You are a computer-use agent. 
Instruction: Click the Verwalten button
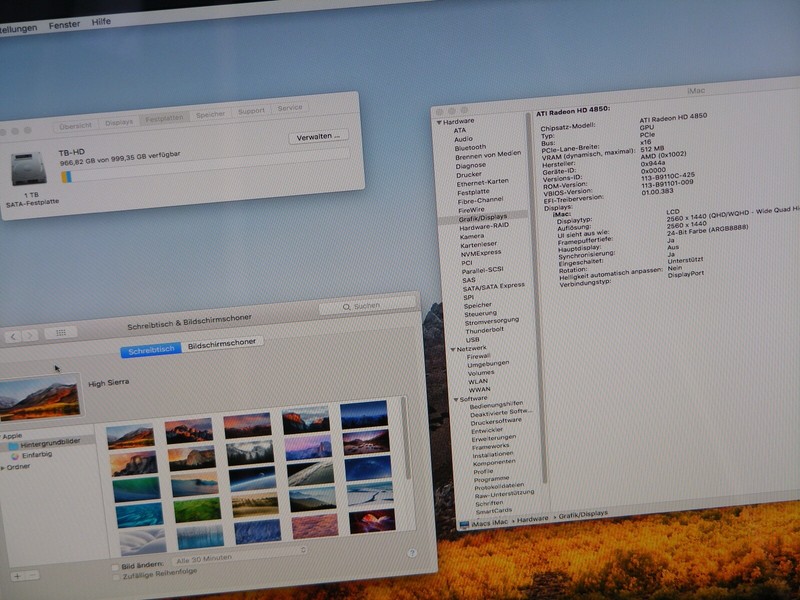318,137
